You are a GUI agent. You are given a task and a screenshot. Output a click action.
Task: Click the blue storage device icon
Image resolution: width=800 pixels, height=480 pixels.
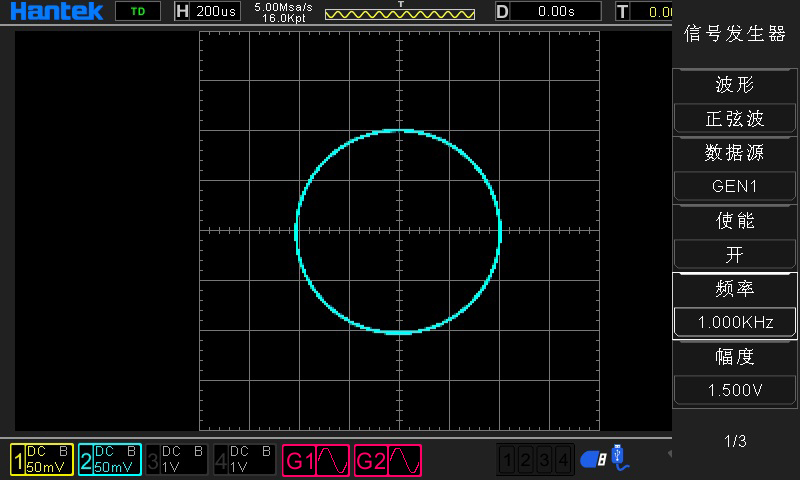coord(593,459)
